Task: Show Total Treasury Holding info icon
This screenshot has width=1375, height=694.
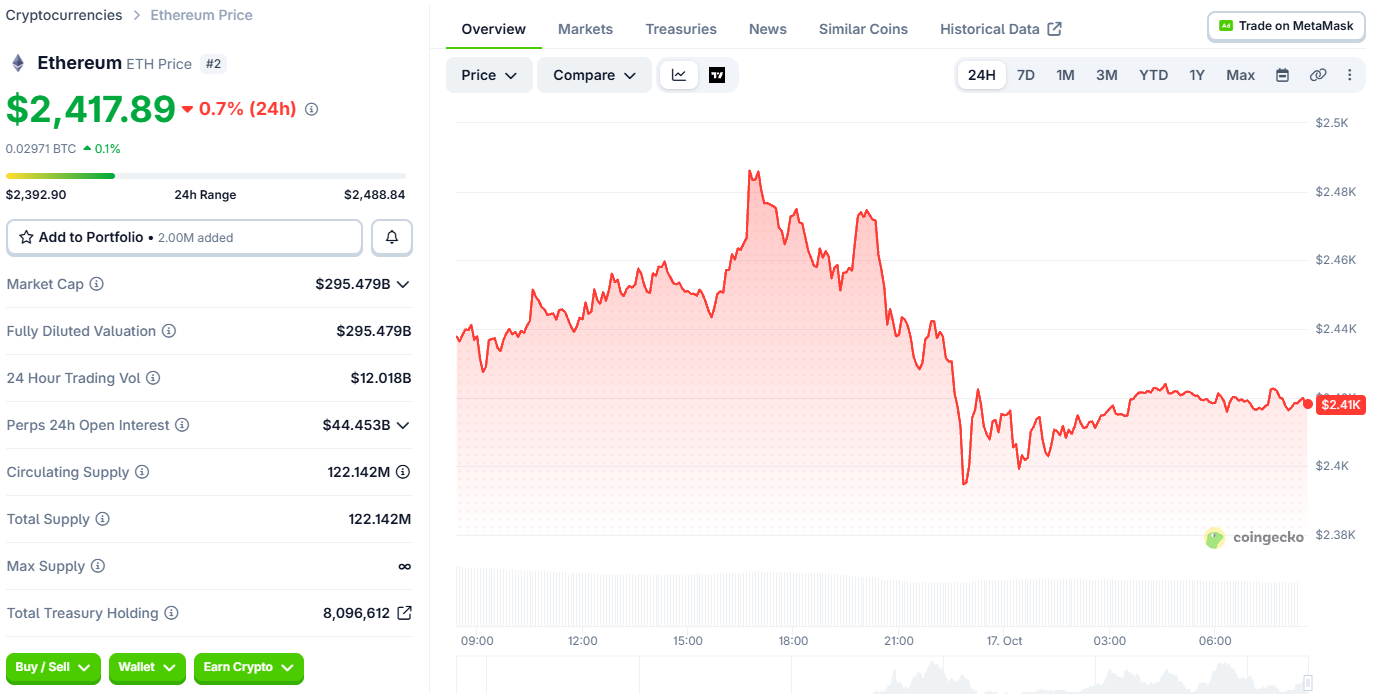Action: (171, 613)
